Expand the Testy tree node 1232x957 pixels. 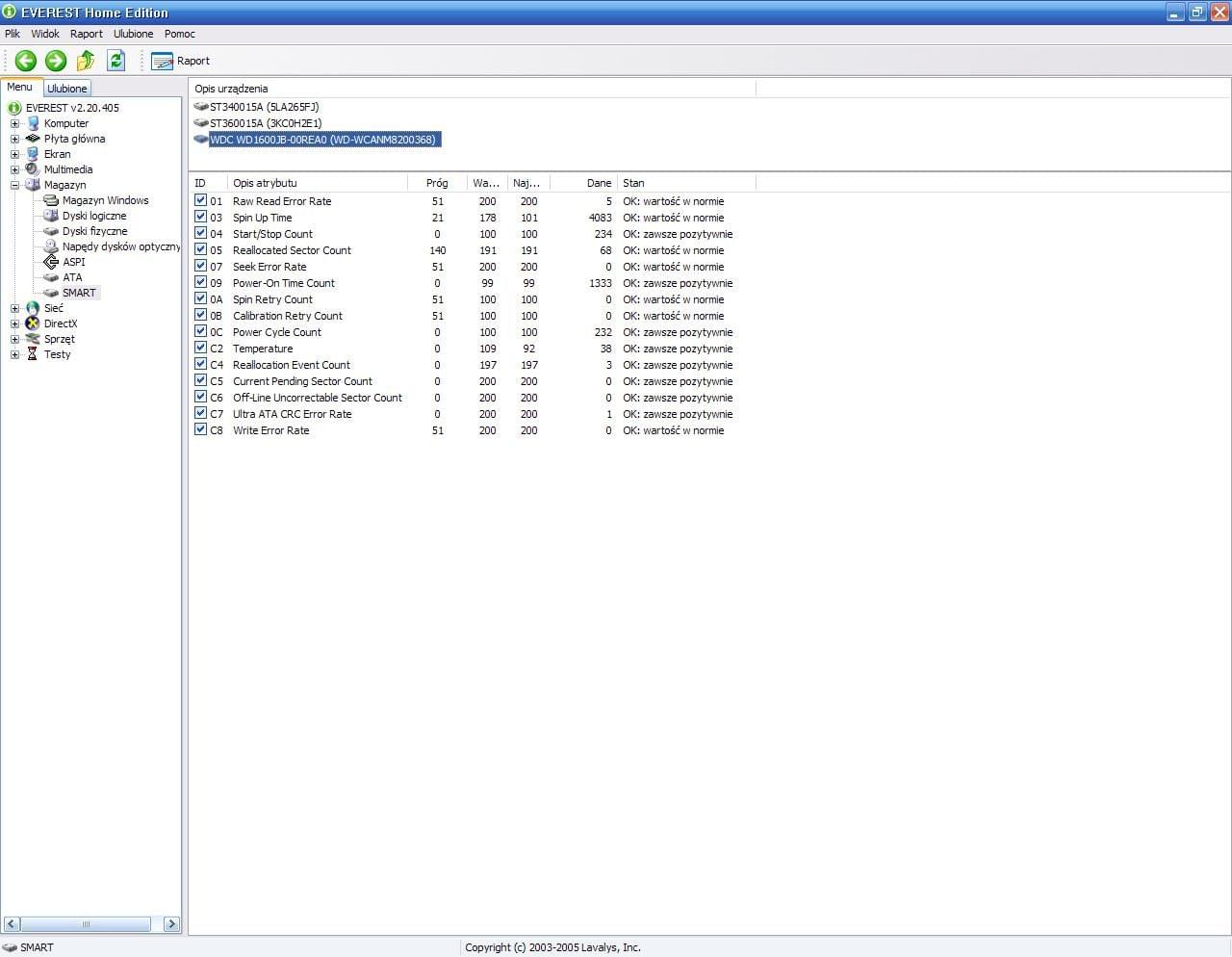coord(14,354)
